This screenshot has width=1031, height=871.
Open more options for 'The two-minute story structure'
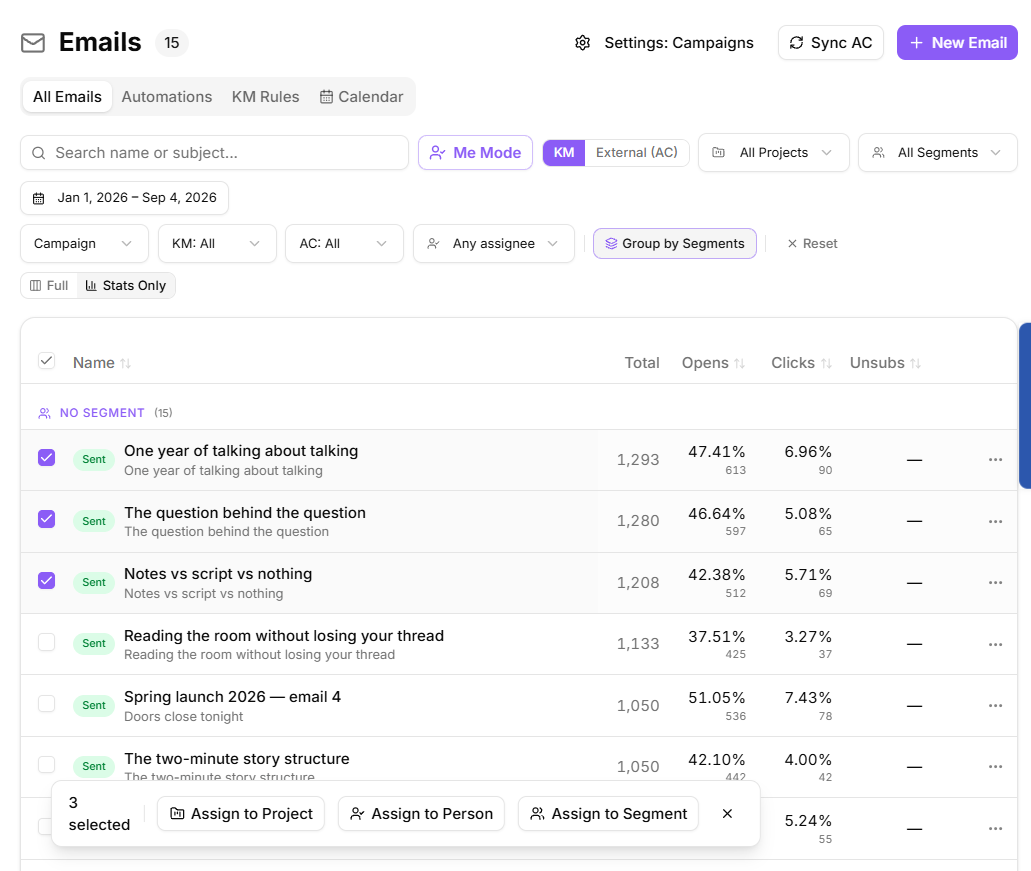pyautogui.click(x=995, y=766)
